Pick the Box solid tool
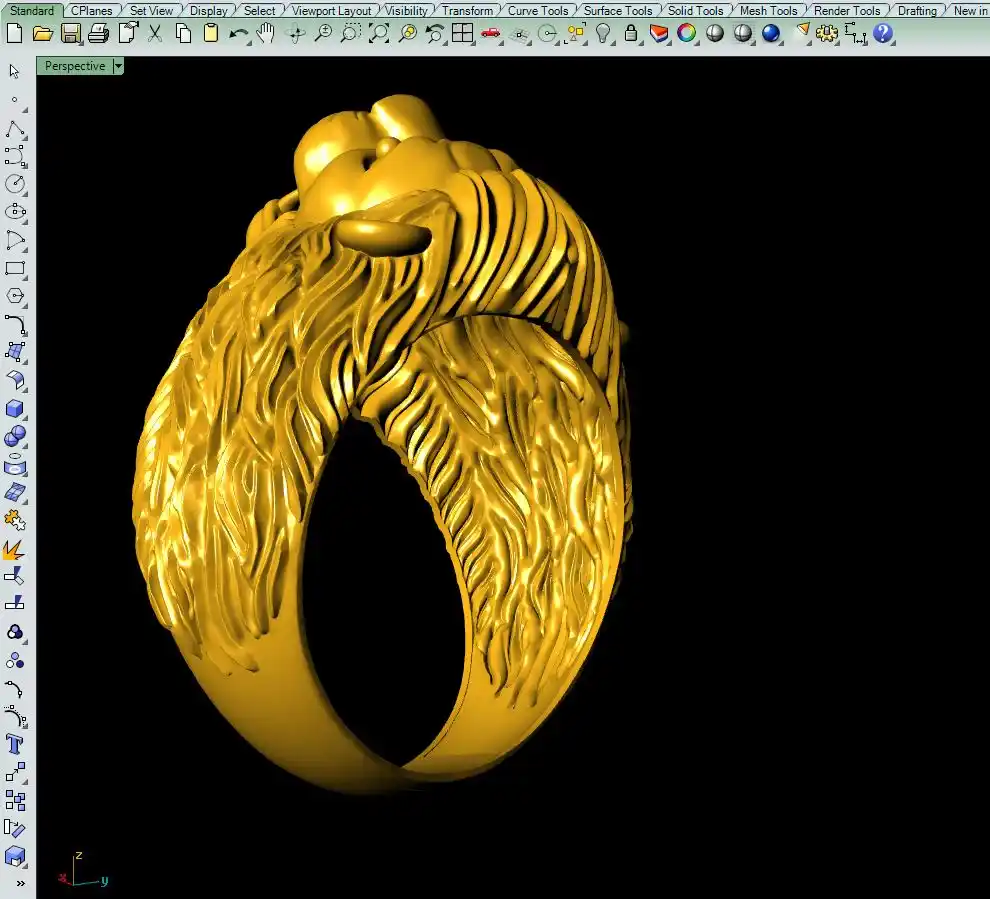 point(15,409)
